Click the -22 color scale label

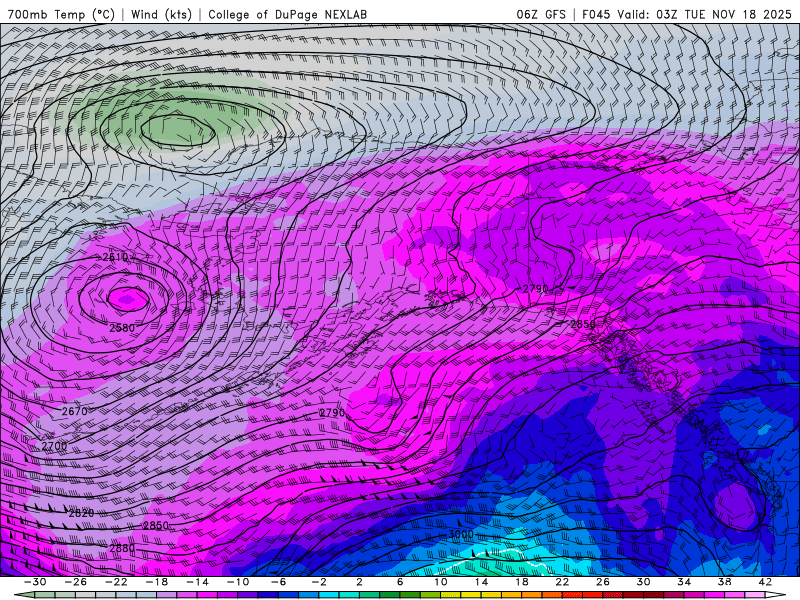point(116,582)
